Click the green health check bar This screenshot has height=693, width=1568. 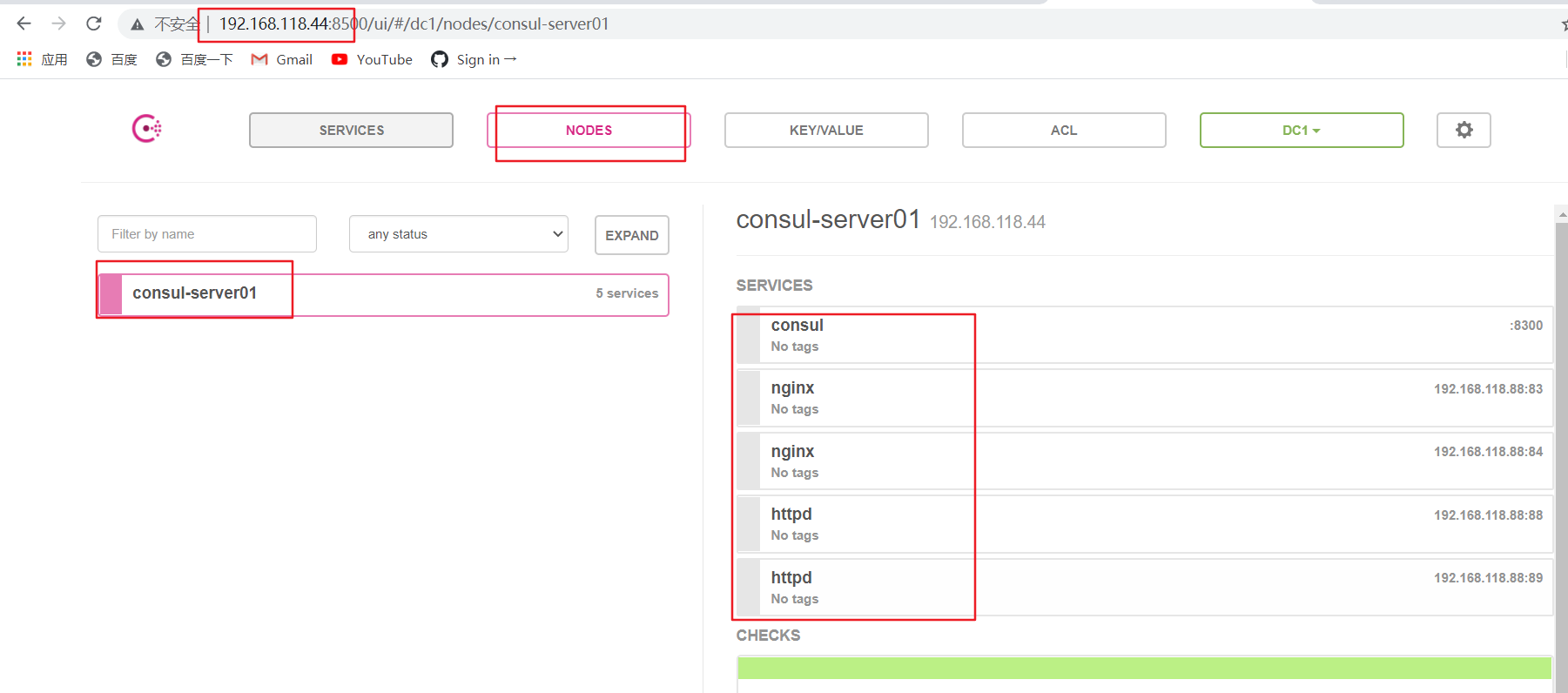pos(1144,668)
